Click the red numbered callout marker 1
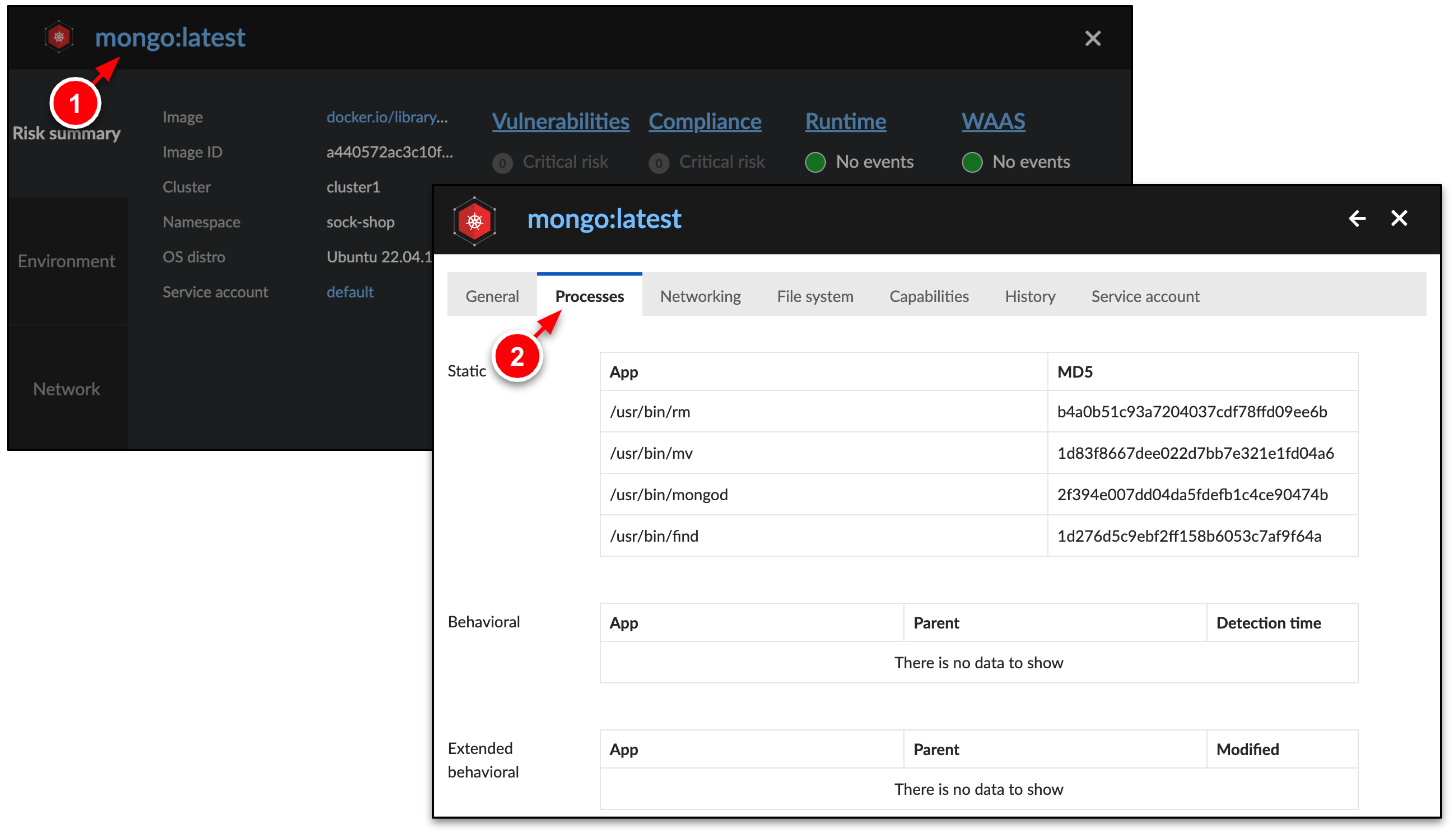 tap(75, 103)
